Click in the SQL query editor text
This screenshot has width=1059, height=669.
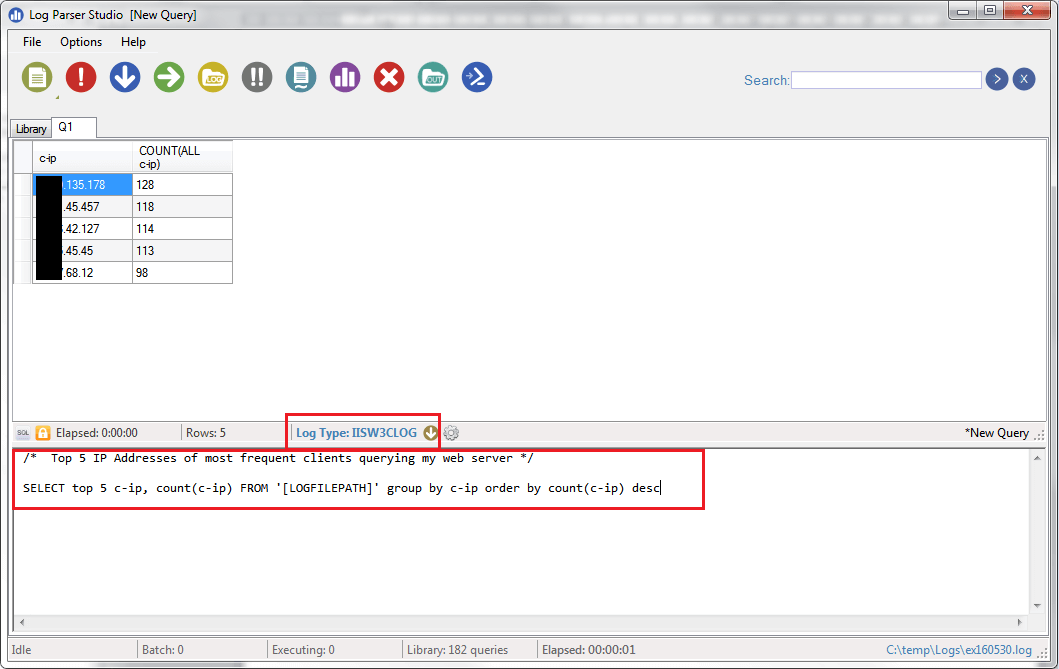tap(341, 488)
